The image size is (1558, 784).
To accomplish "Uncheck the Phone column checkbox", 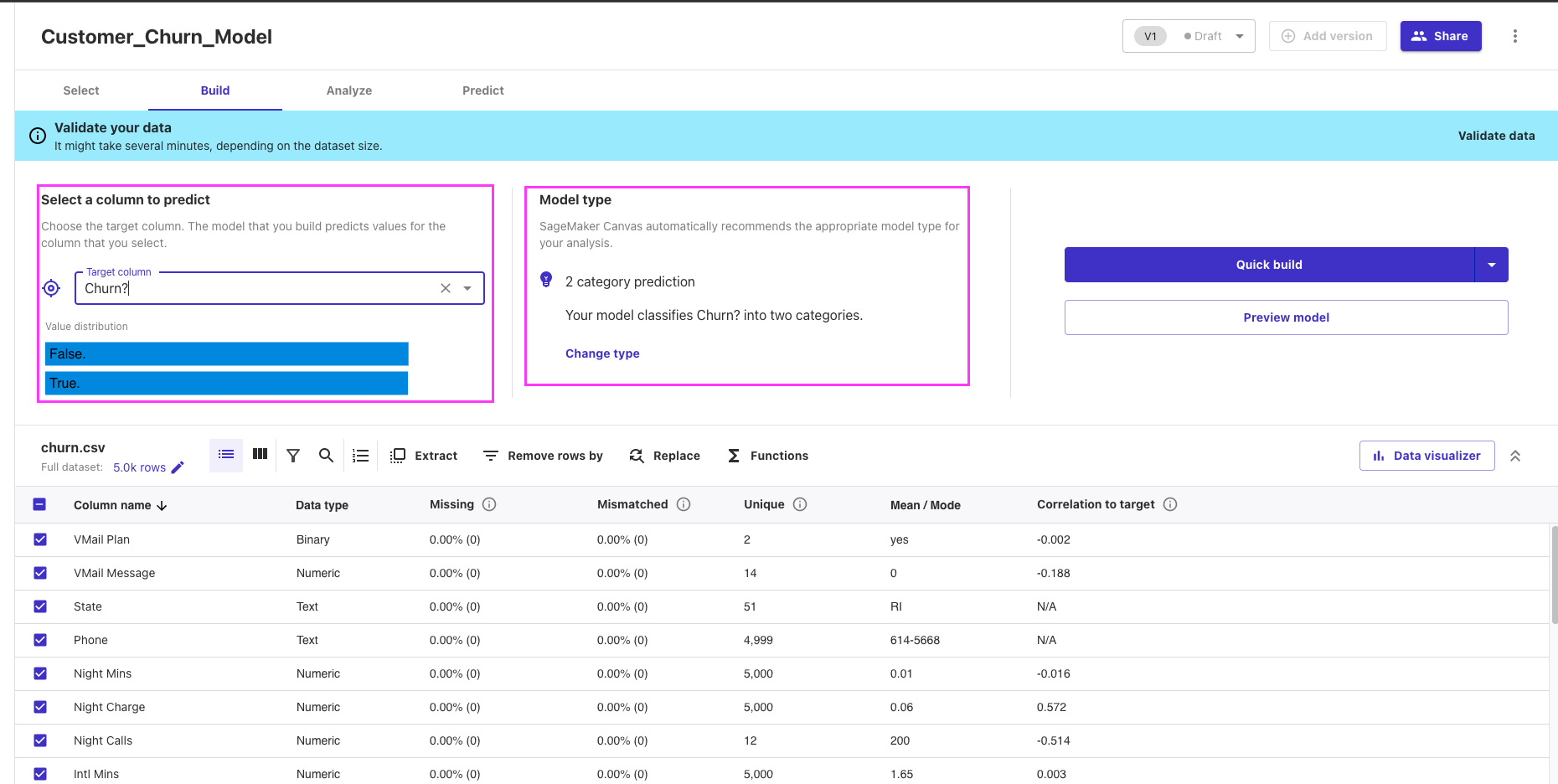I will pos(40,640).
